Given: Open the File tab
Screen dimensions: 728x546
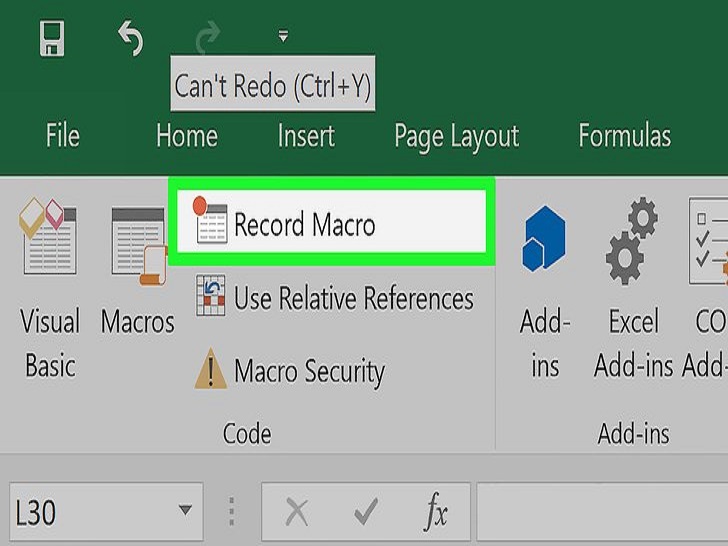Looking at the screenshot, I should (63, 136).
